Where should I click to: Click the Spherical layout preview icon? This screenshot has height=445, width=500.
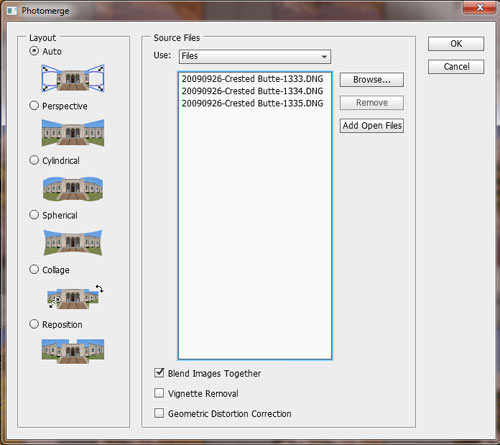73,242
